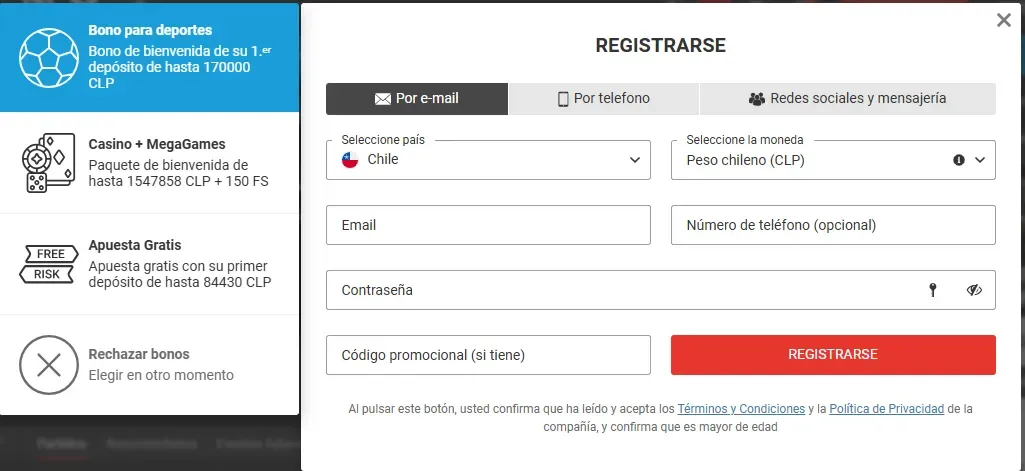Open Redes sociales y mensajería tab
Viewport: 1025px width, 471px height.
pyautogui.click(x=847, y=99)
